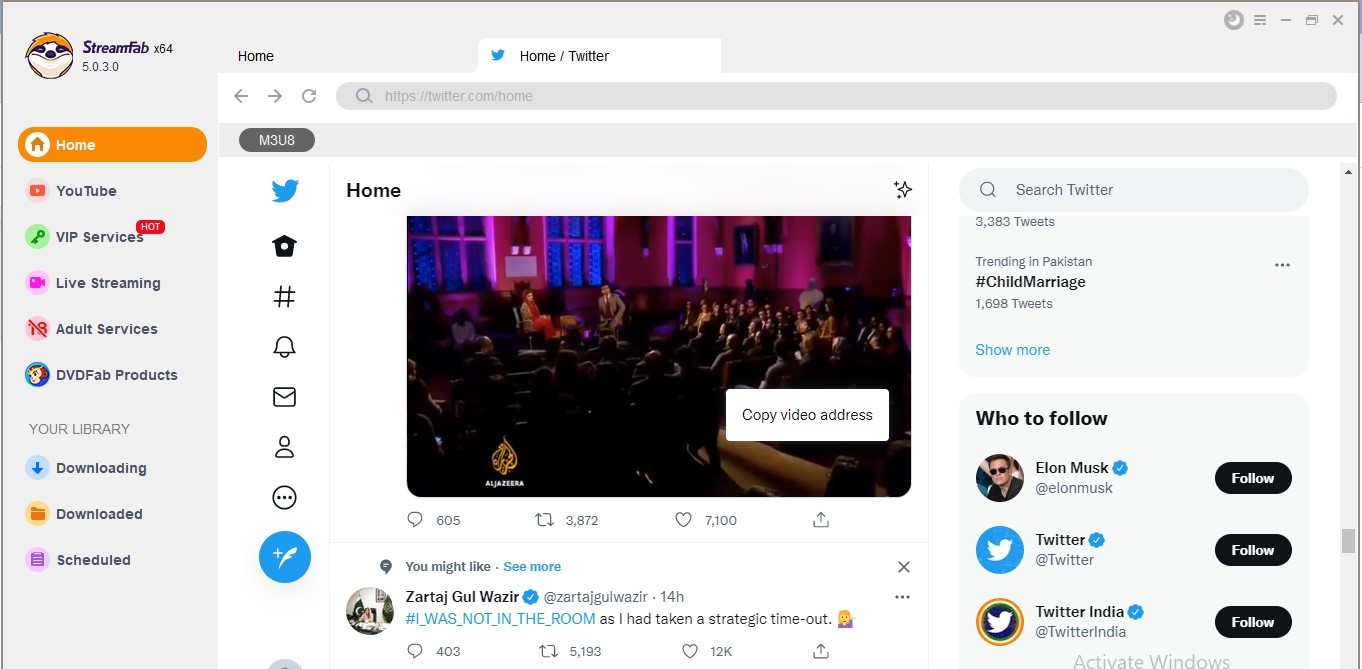Open the Compose Tweet button
The image size is (1362, 669).
pyautogui.click(x=284, y=557)
